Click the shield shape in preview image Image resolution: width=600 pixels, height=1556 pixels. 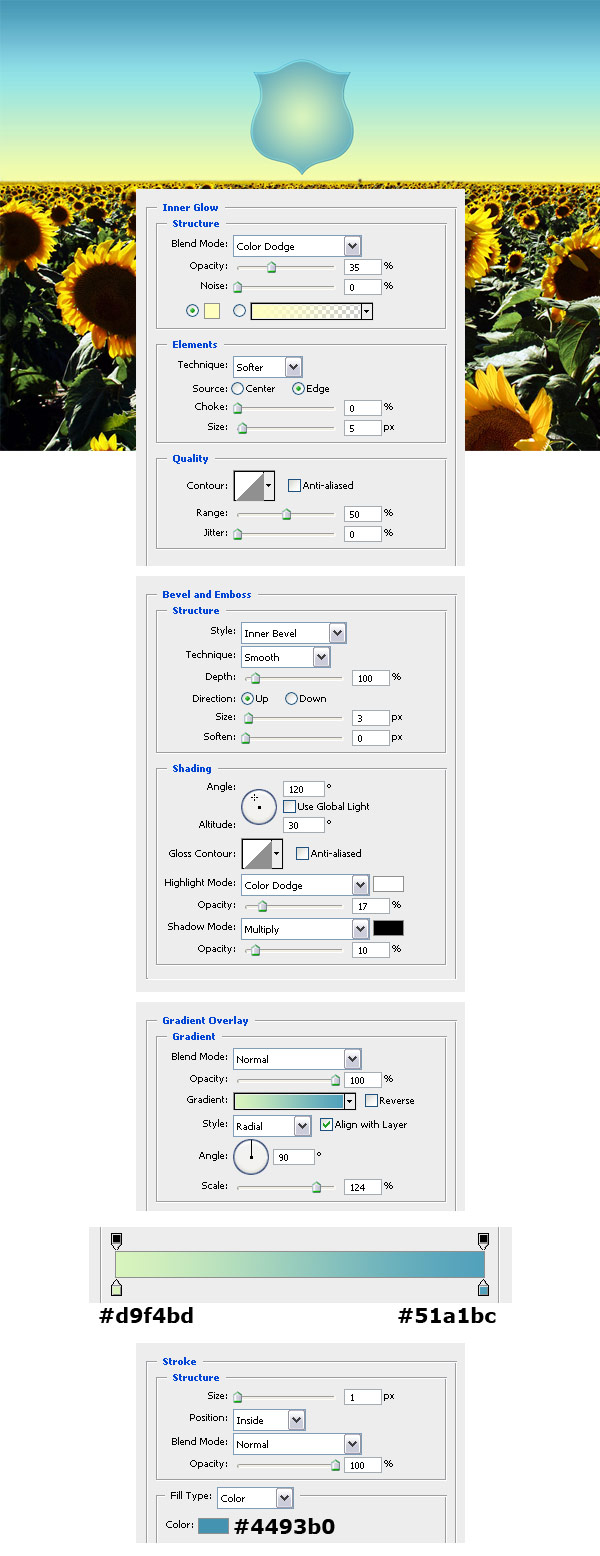tap(300, 116)
